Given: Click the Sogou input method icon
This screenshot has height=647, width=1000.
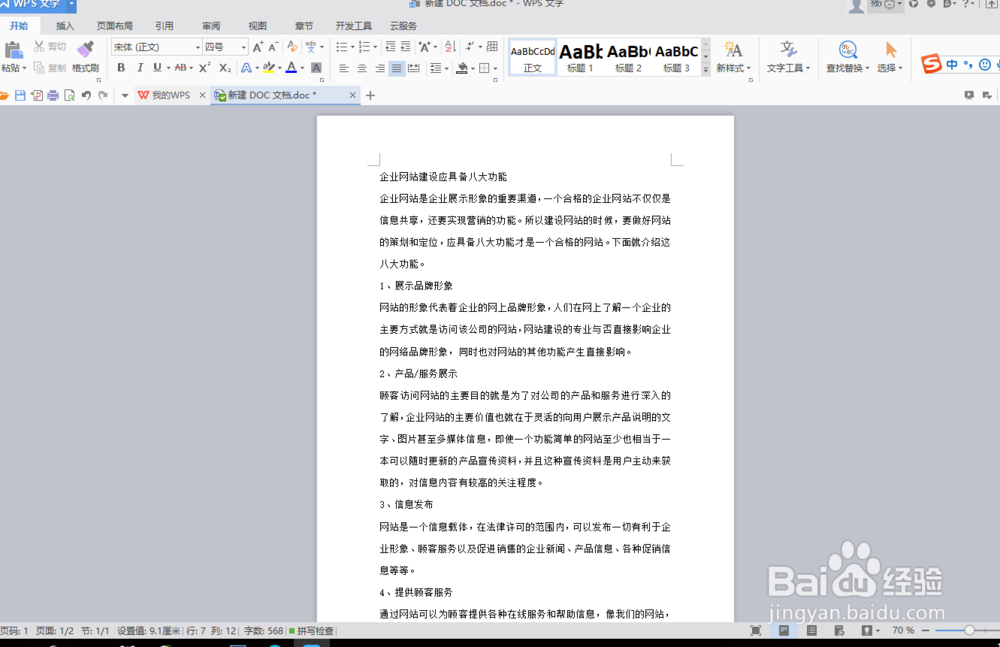Looking at the screenshot, I should (x=930, y=63).
